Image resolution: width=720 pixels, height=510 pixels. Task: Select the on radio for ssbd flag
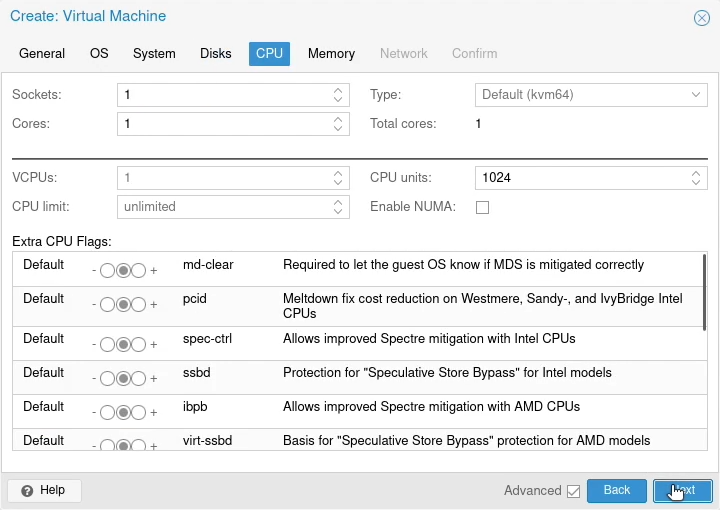tap(139, 379)
